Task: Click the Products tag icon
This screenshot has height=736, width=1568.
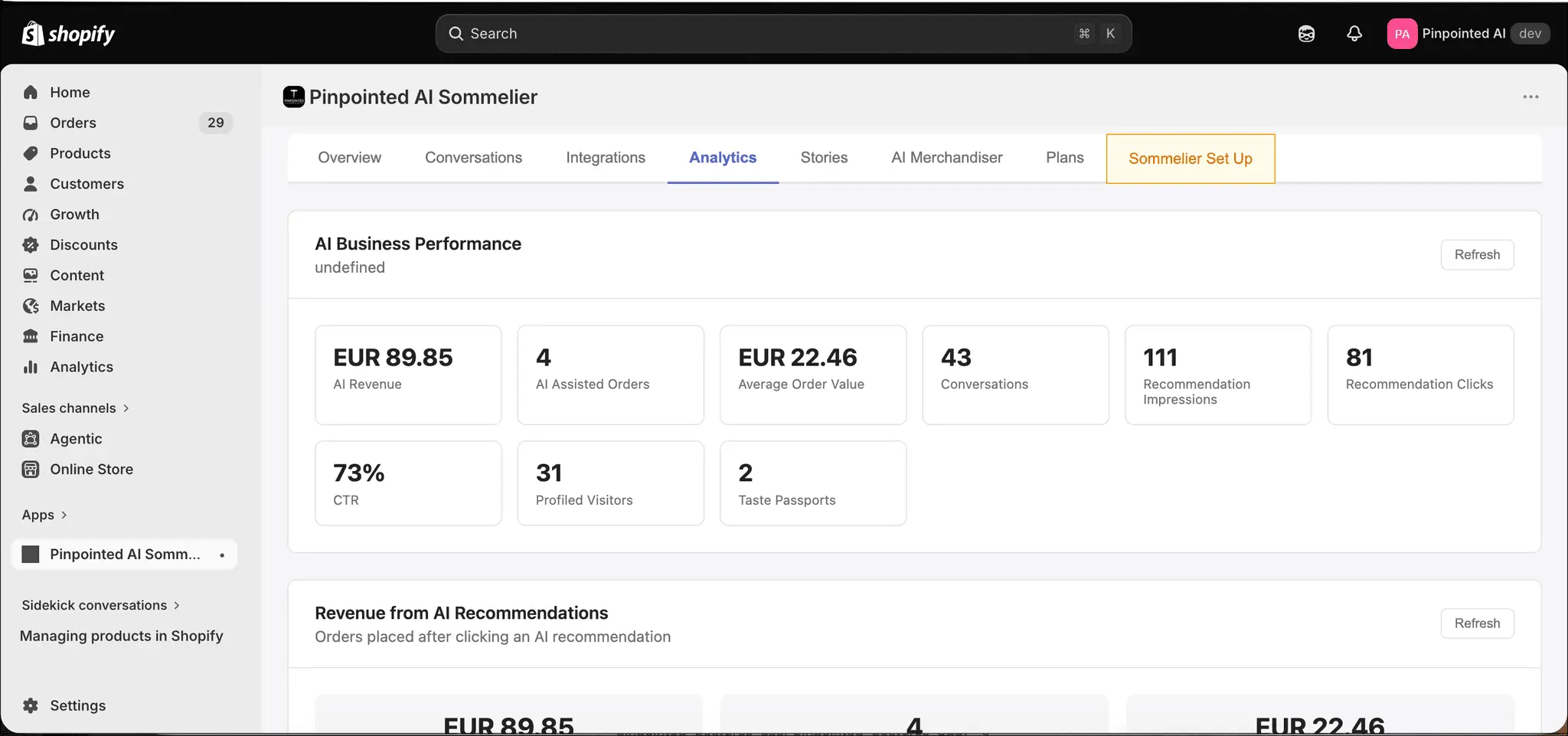Action: point(31,154)
